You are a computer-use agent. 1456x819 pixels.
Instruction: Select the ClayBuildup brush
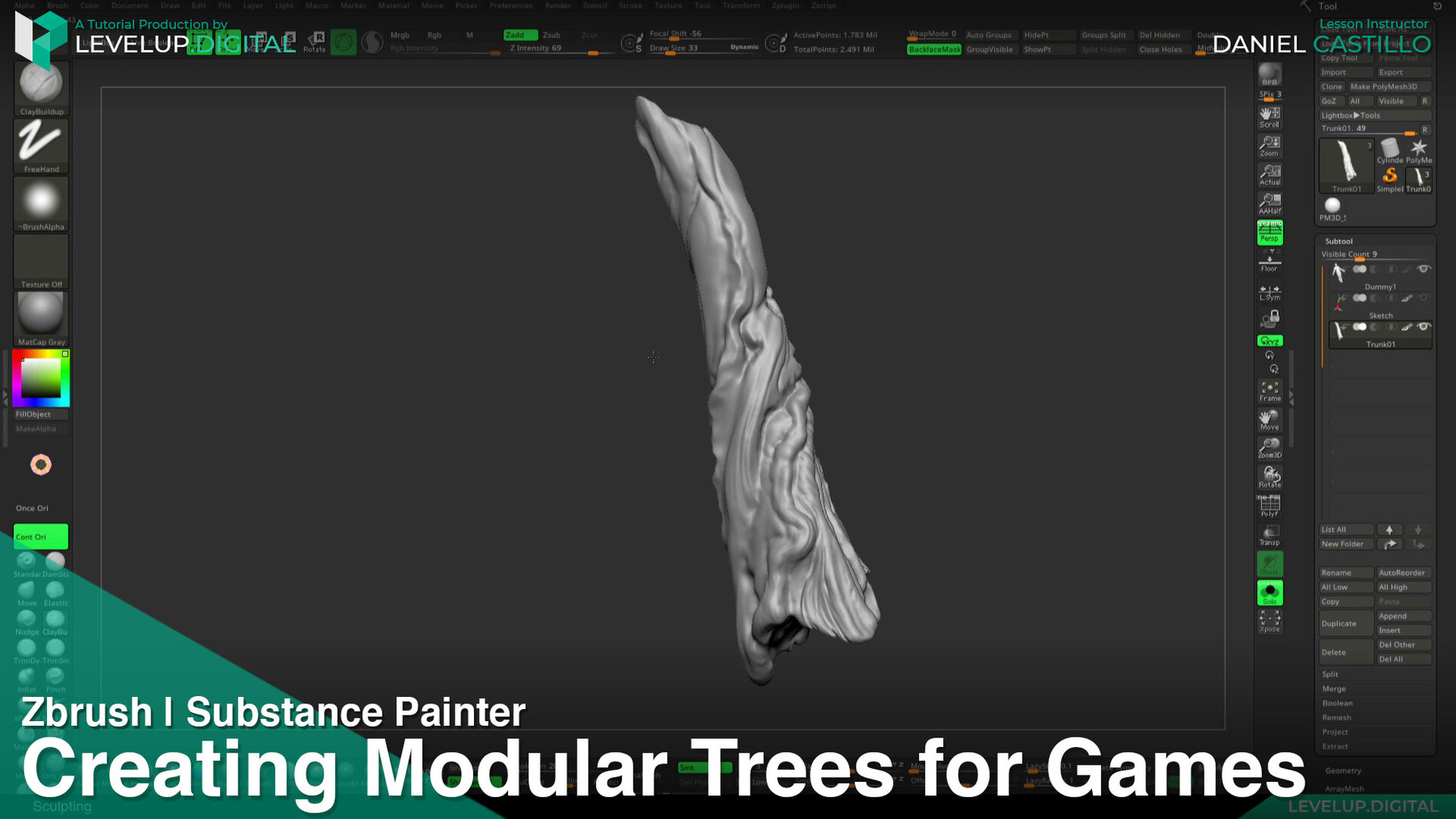[x=40, y=85]
